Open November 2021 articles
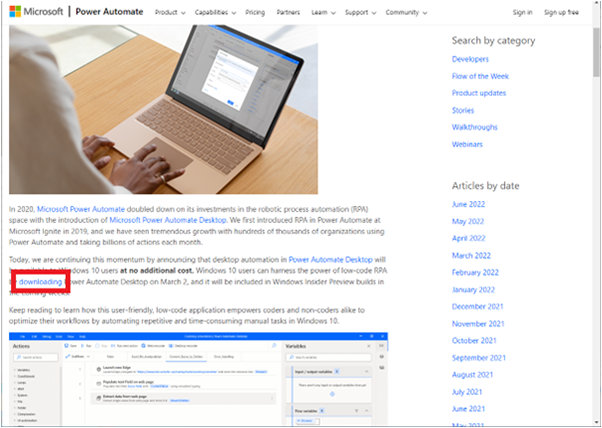The width and height of the screenshot is (602, 428). coord(478,324)
